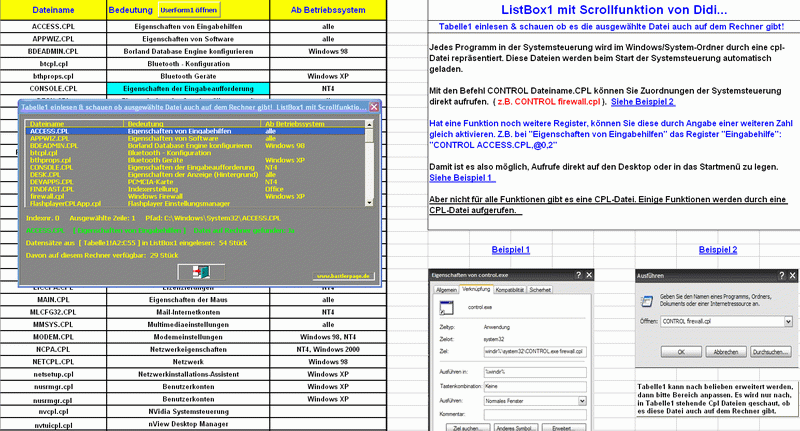Click the 'Anderes Symbol...' button
Viewport: 800px width, 431px height.
tap(515, 427)
